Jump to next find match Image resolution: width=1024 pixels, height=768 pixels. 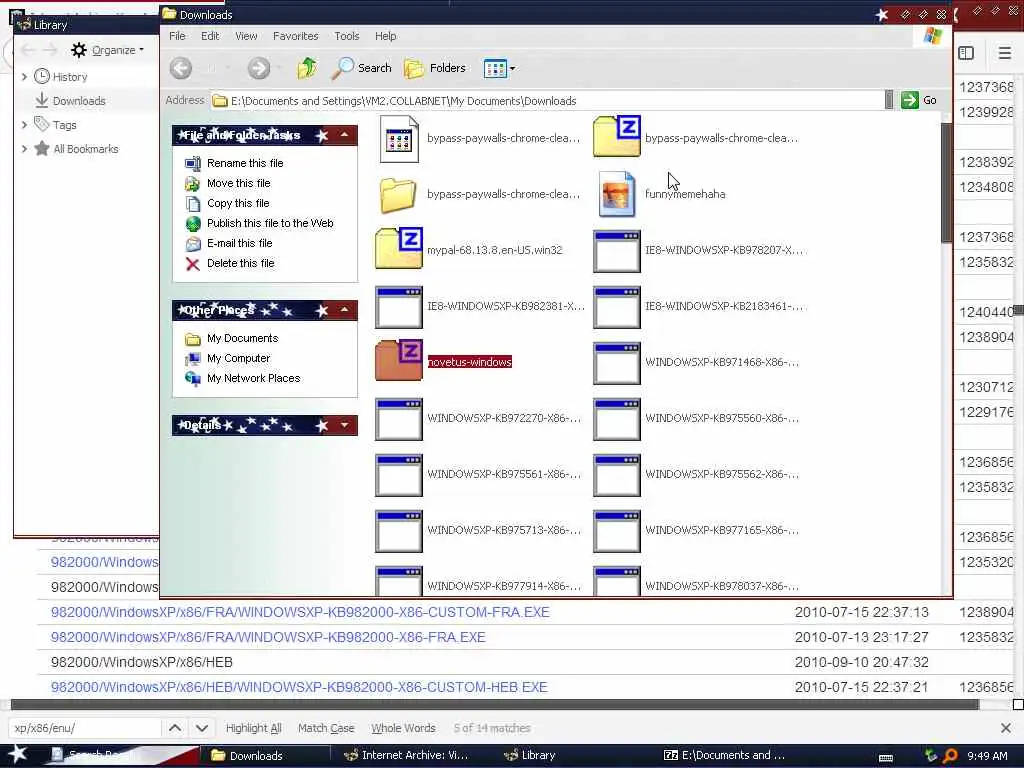pyautogui.click(x=202, y=728)
